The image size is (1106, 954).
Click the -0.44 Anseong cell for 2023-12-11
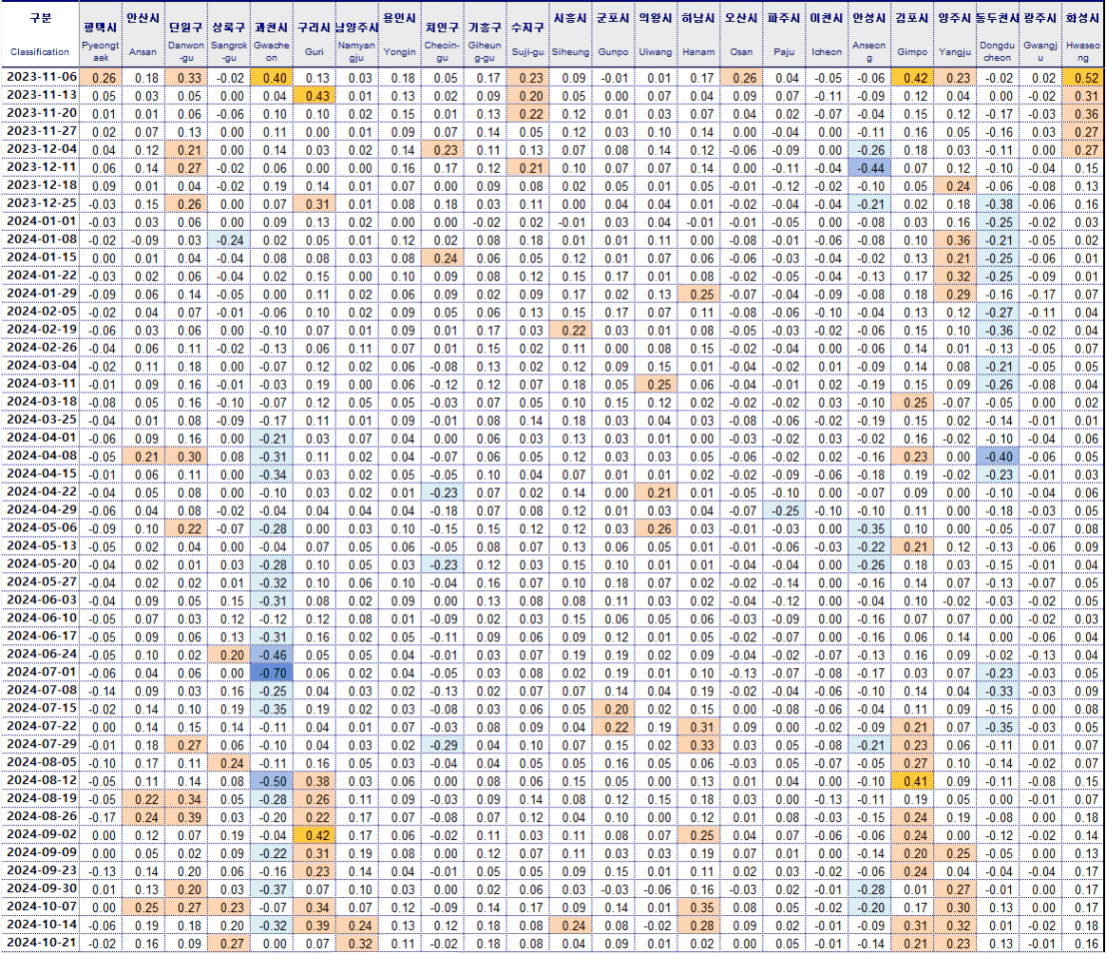click(869, 168)
